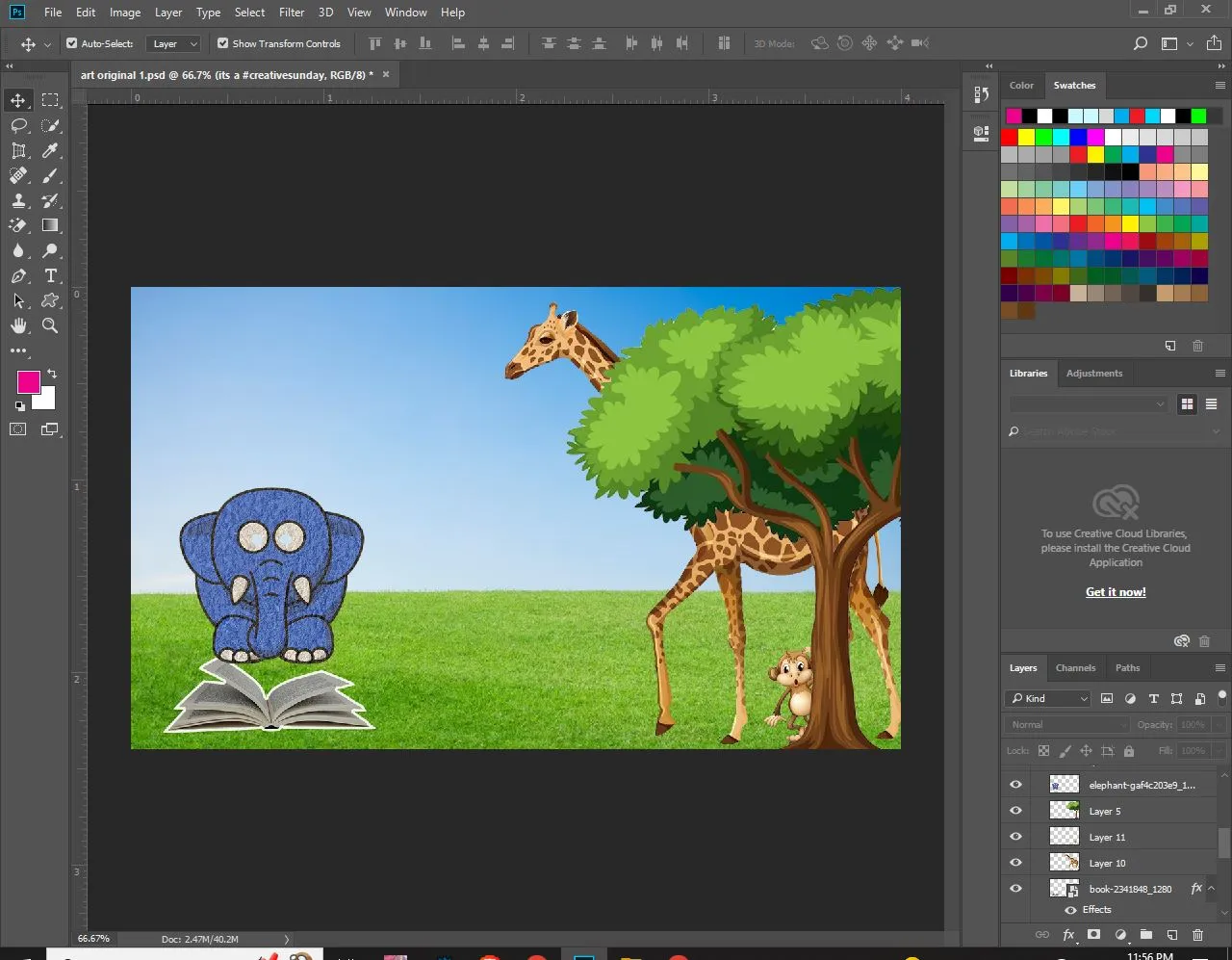The width and height of the screenshot is (1232, 960).
Task: Collapse effects on book-2341848_1280 layer
Action: [x=1211, y=888]
